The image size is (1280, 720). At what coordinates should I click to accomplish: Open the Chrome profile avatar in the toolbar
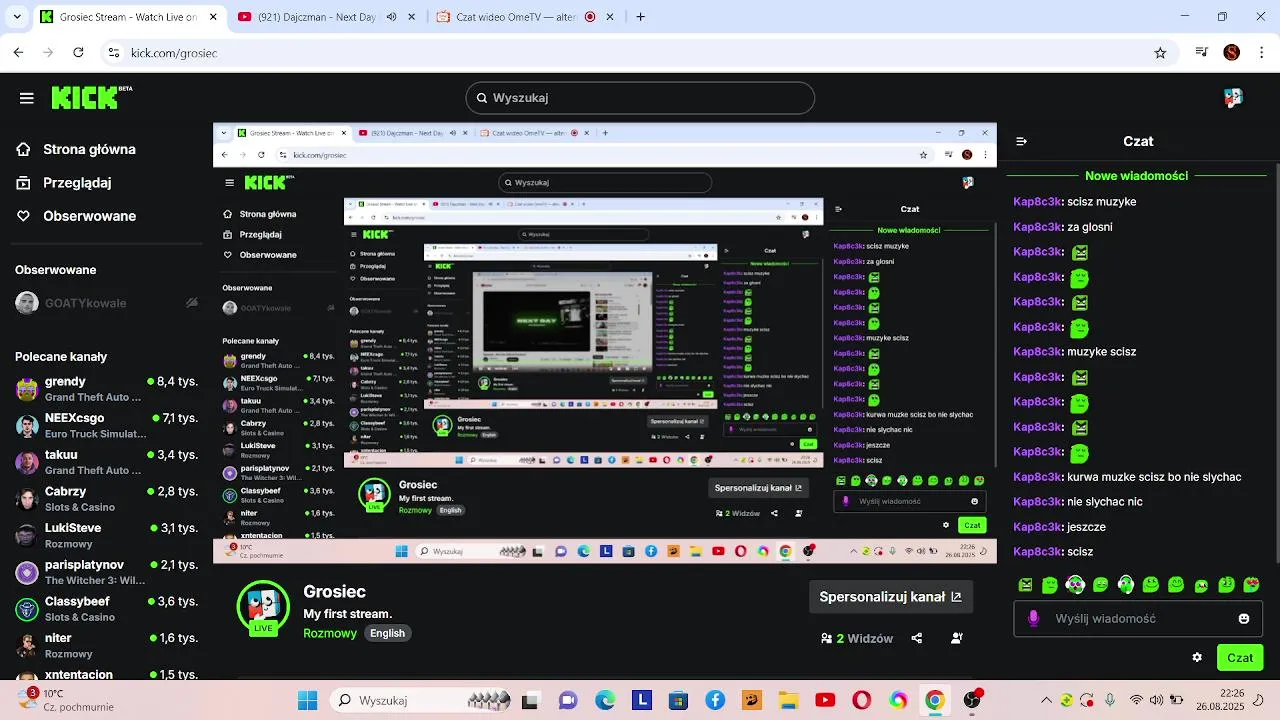click(x=1232, y=53)
